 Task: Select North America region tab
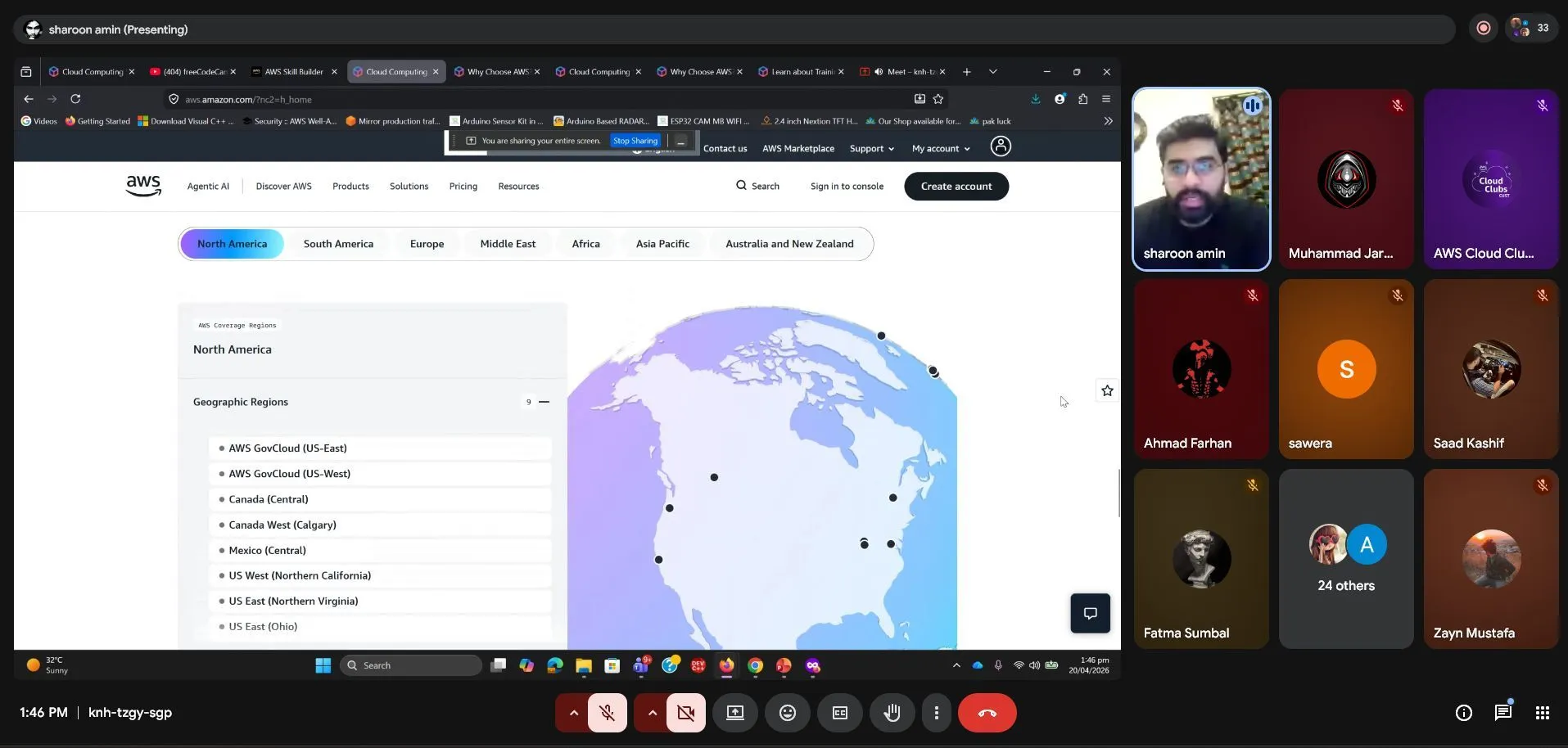pos(232,244)
